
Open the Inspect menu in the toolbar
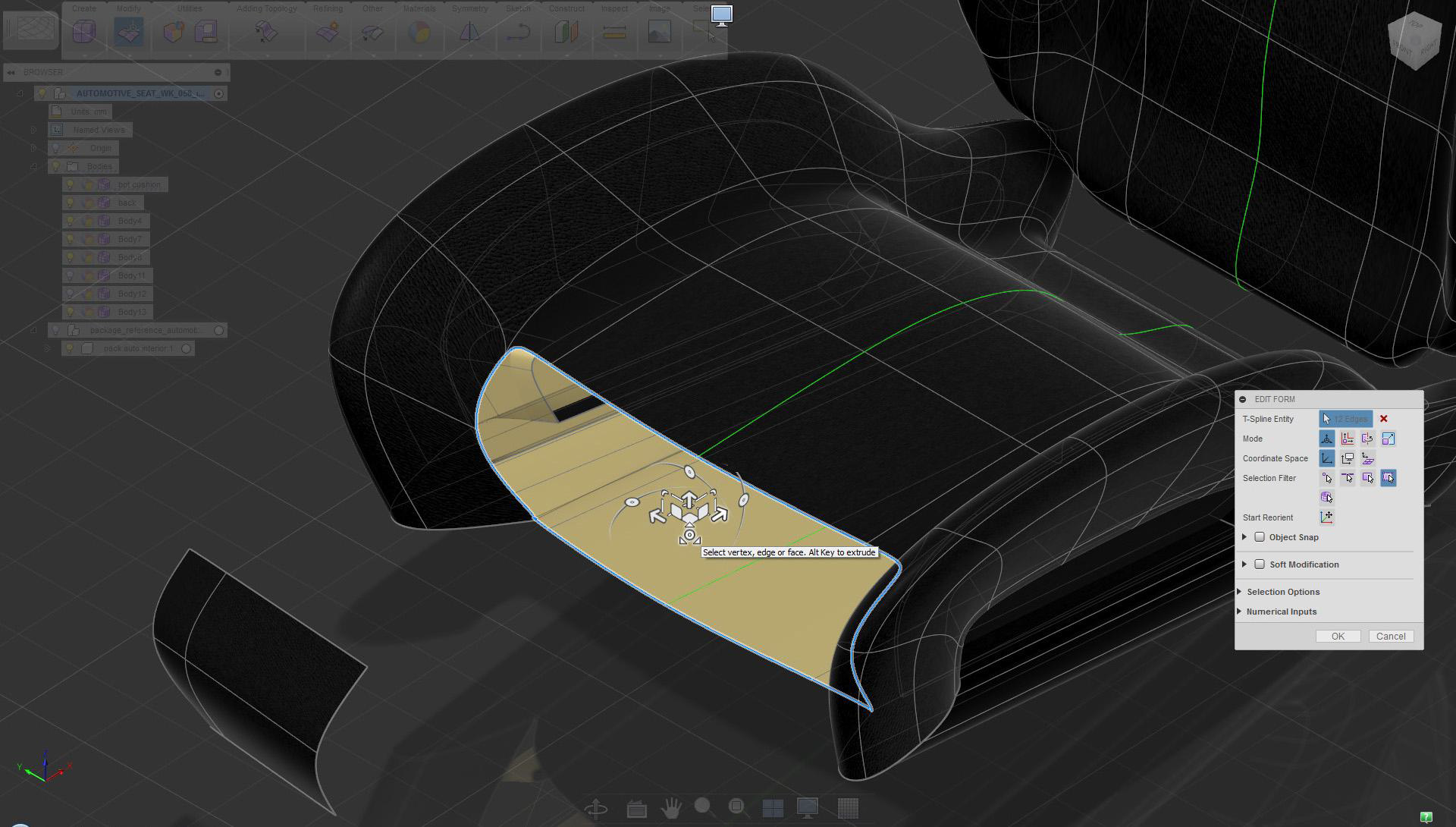614,8
